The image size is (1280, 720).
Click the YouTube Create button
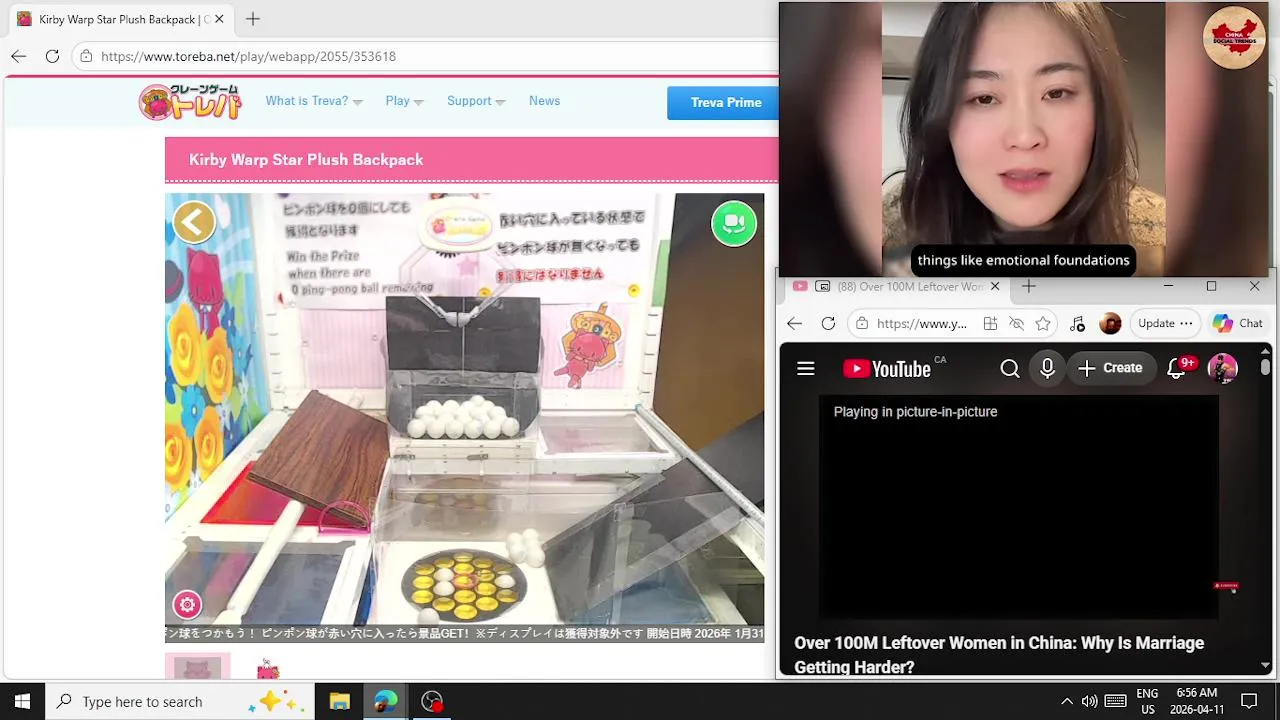click(x=1110, y=368)
